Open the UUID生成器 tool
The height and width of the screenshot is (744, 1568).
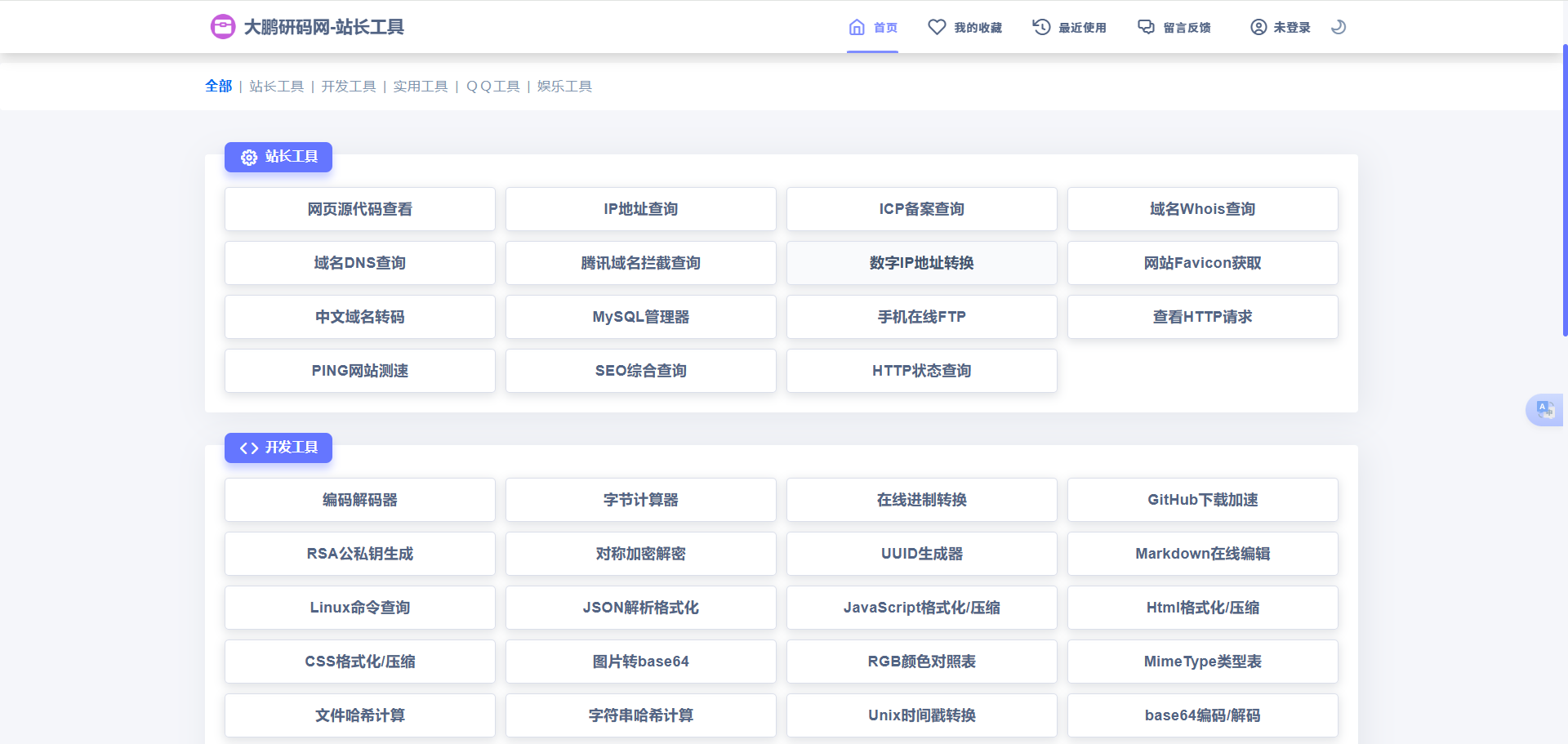pos(921,554)
